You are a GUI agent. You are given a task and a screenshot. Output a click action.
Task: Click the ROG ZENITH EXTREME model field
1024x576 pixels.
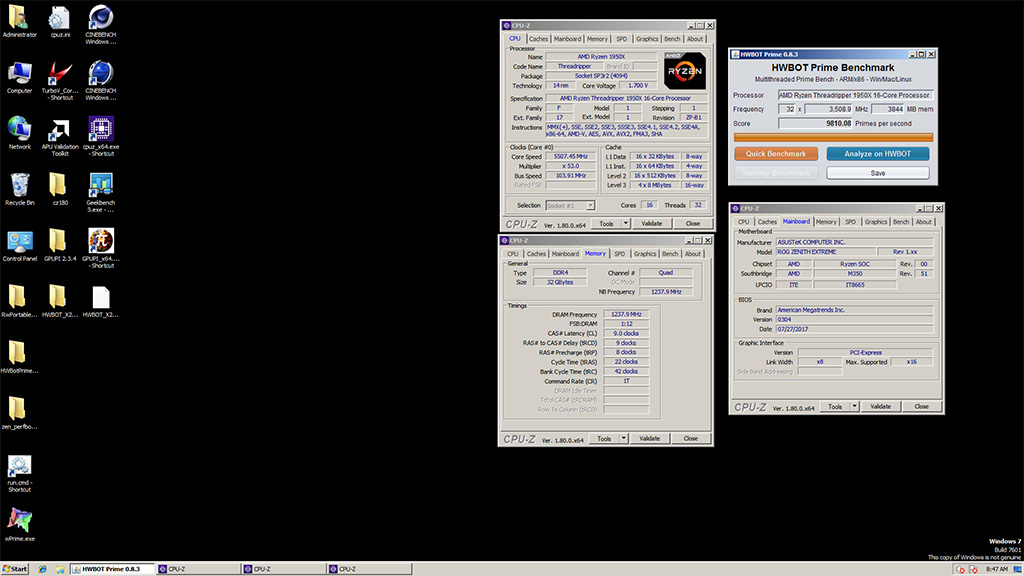pyautogui.click(x=826, y=251)
